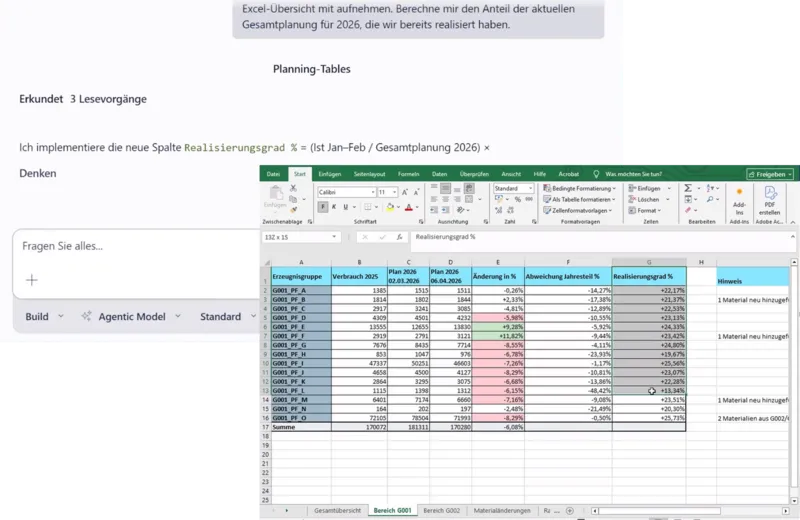Click the Freigeben share button
The width and height of the screenshot is (800, 520).
(x=770, y=174)
